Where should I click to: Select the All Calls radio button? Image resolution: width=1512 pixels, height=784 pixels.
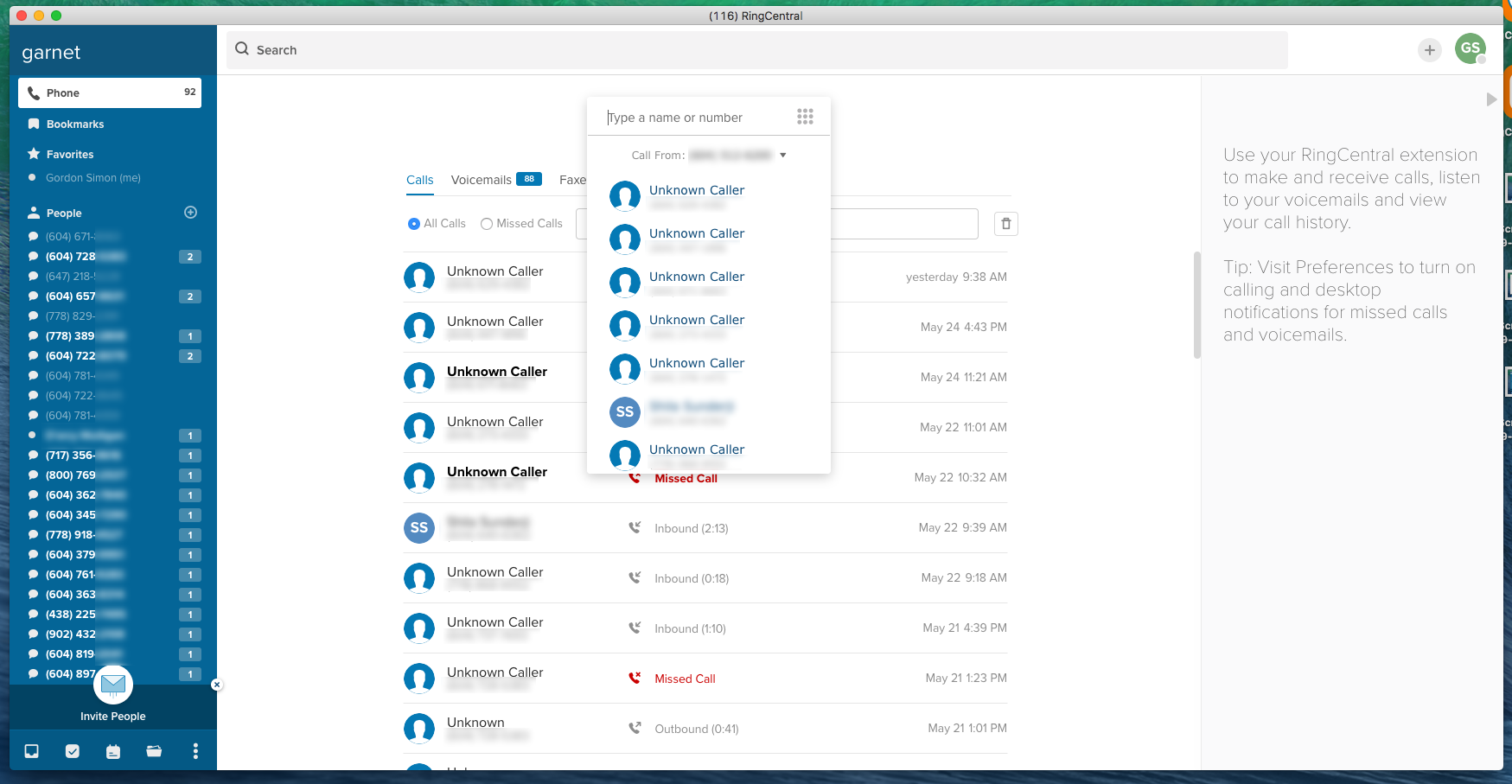coord(414,224)
